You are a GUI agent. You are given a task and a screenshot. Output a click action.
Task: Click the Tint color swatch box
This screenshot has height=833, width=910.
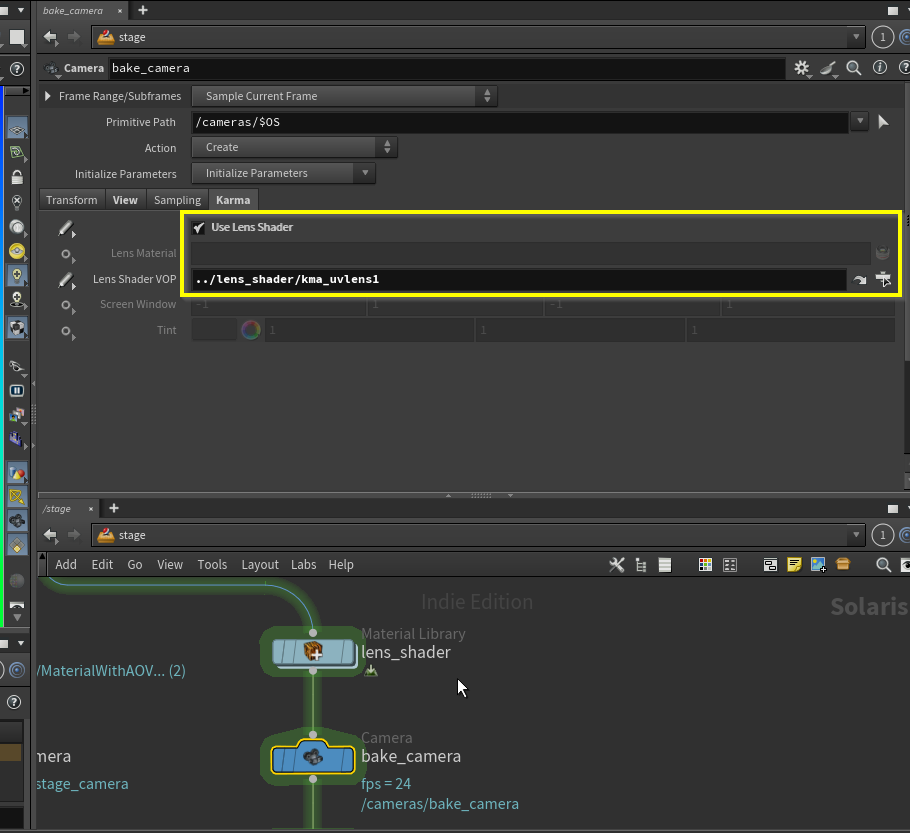pos(214,330)
